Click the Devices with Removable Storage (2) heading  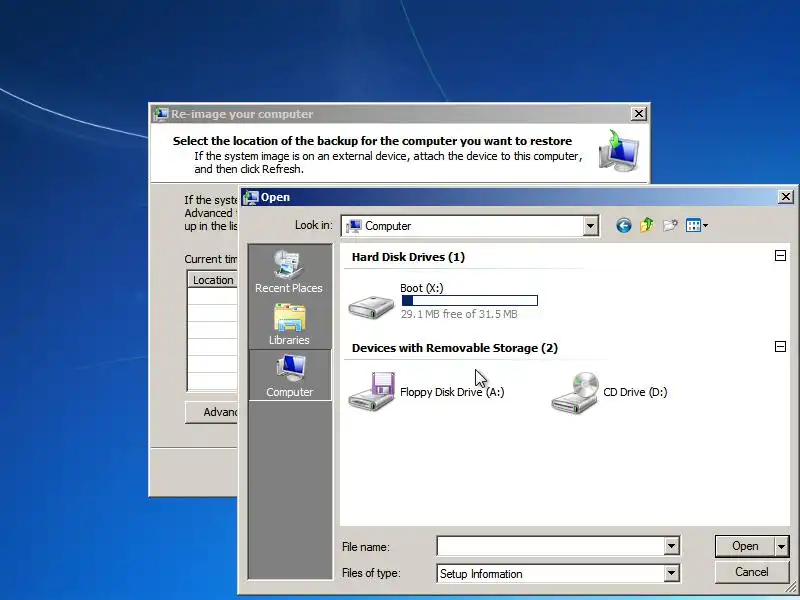[x=455, y=348]
